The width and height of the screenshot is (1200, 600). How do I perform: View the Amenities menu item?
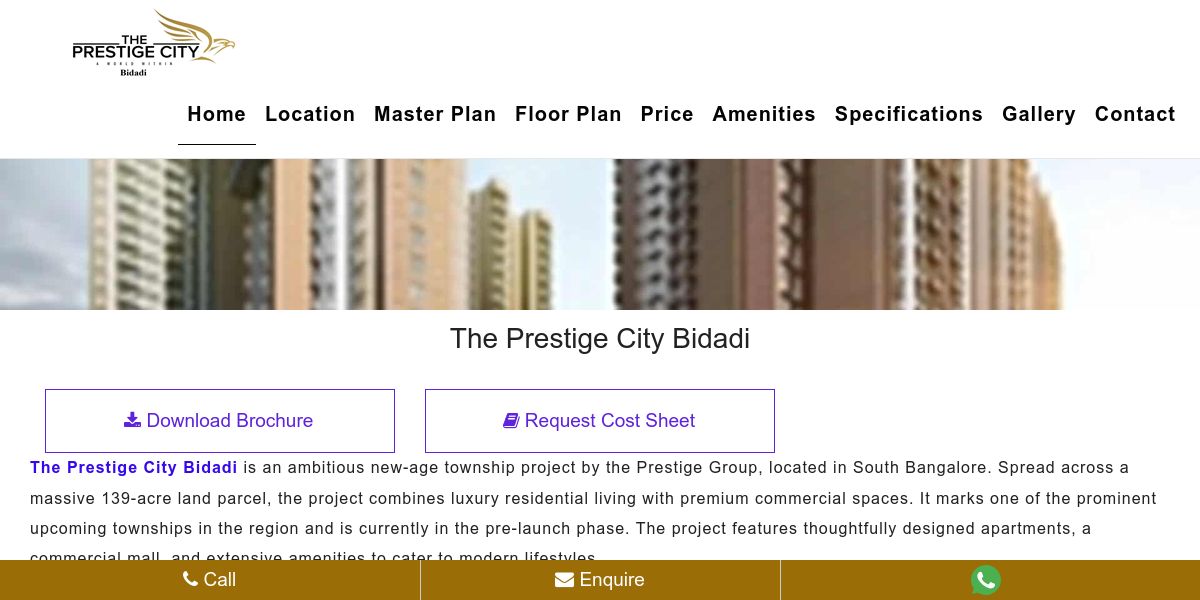click(x=764, y=114)
